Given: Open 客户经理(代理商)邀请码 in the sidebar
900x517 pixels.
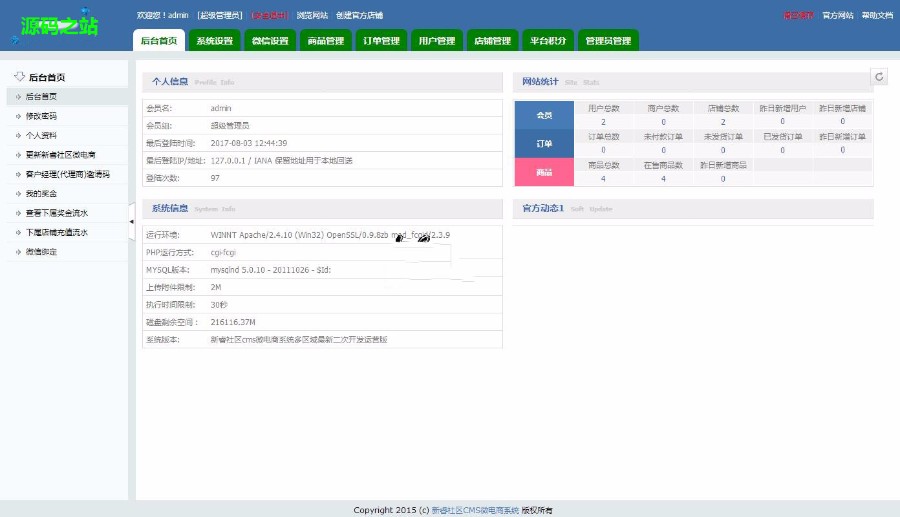Looking at the screenshot, I should [68, 174].
